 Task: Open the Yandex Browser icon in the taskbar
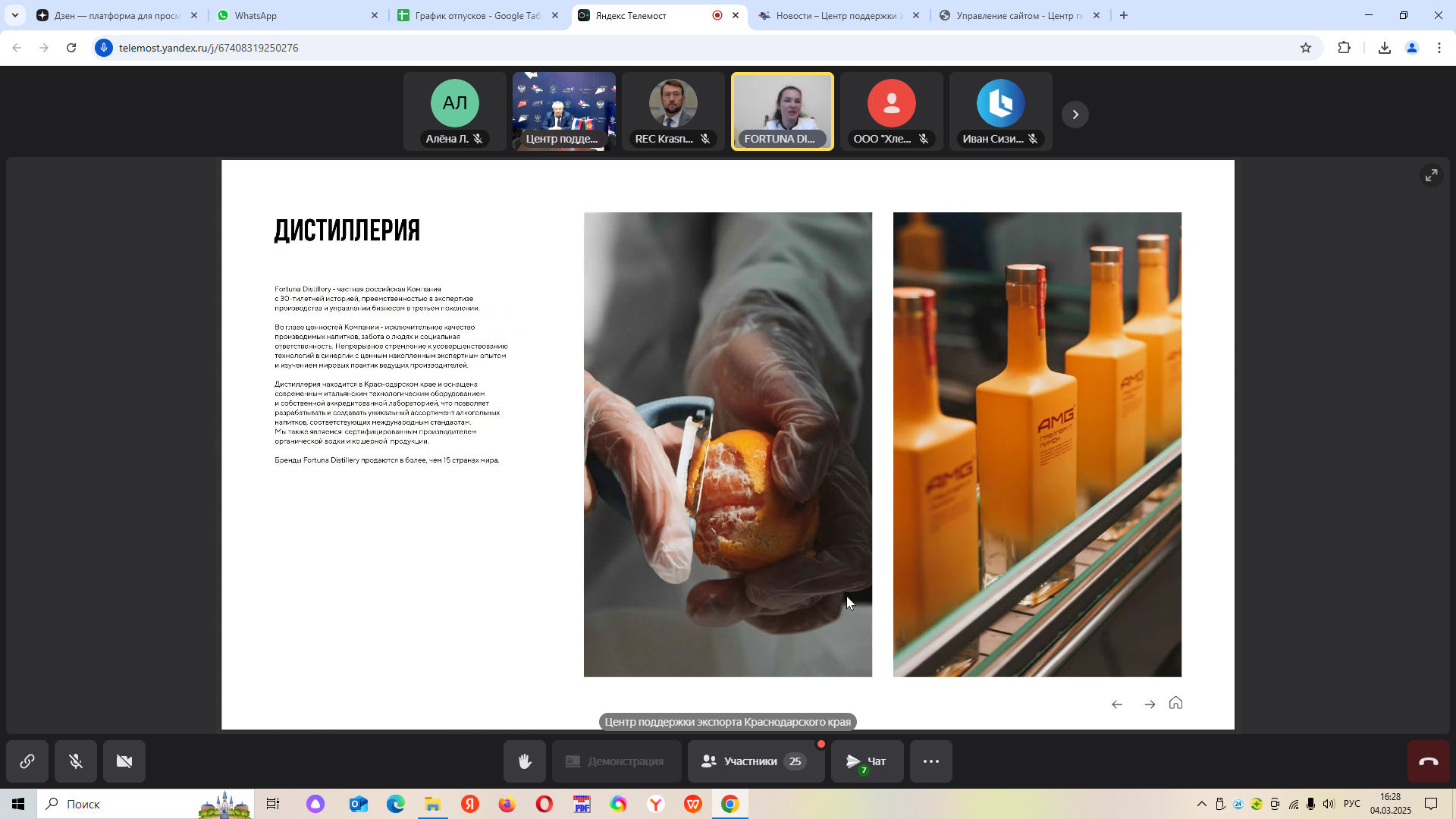click(x=655, y=804)
